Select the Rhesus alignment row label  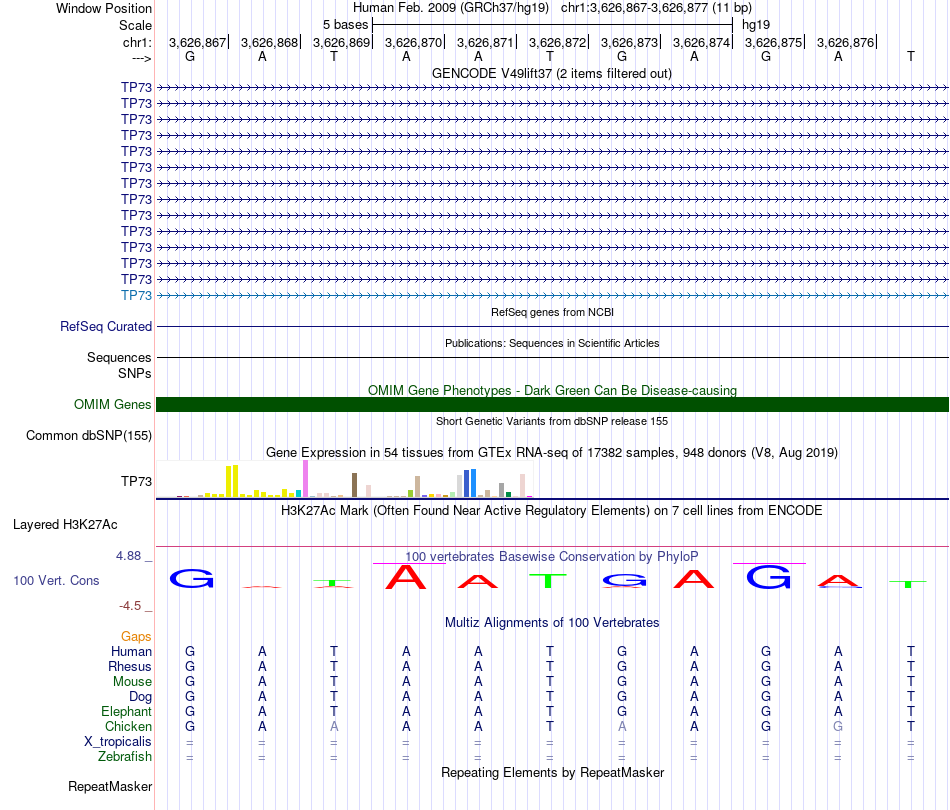tap(130, 666)
